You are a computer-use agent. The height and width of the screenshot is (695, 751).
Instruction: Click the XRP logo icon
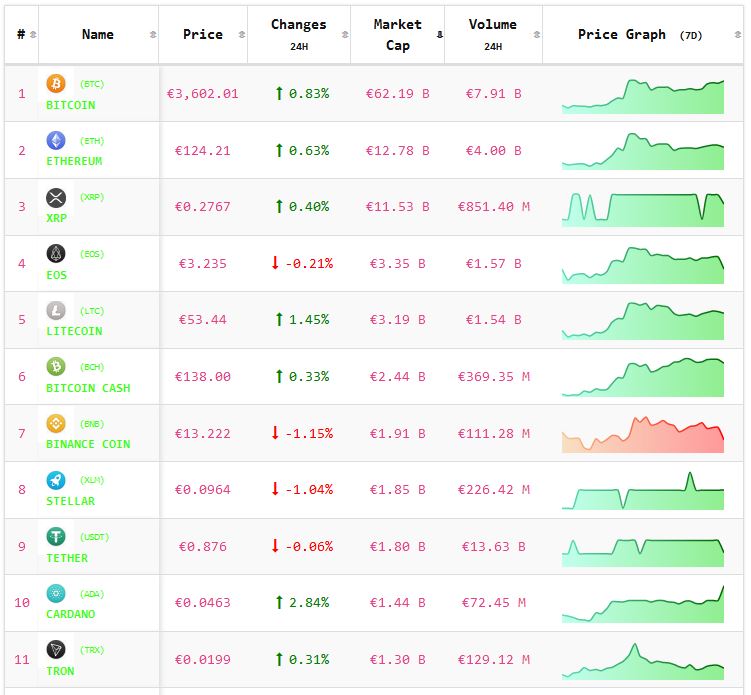click(x=56, y=197)
